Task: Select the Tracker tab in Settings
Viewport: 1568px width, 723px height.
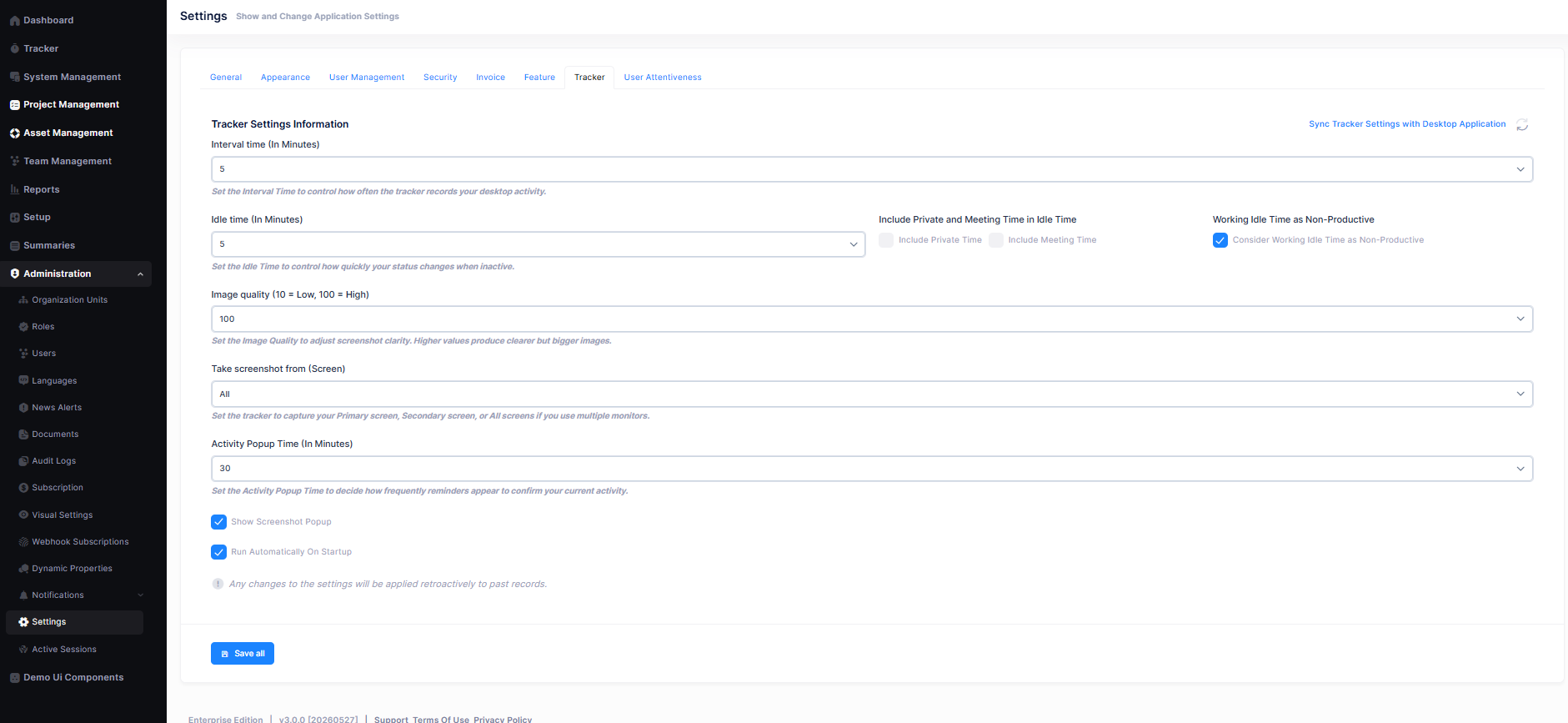Action: [589, 78]
